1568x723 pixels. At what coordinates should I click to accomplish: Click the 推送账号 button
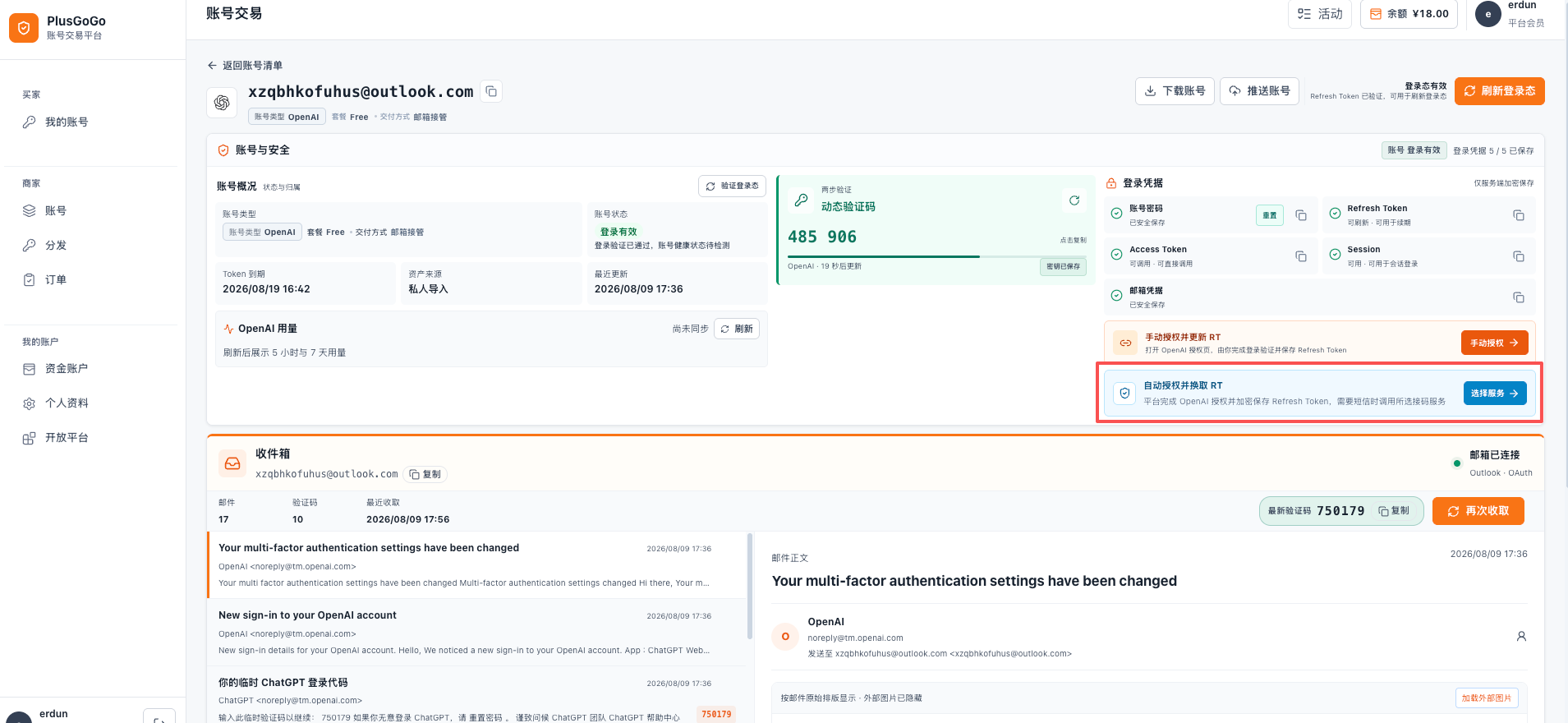tap(1260, 91)
